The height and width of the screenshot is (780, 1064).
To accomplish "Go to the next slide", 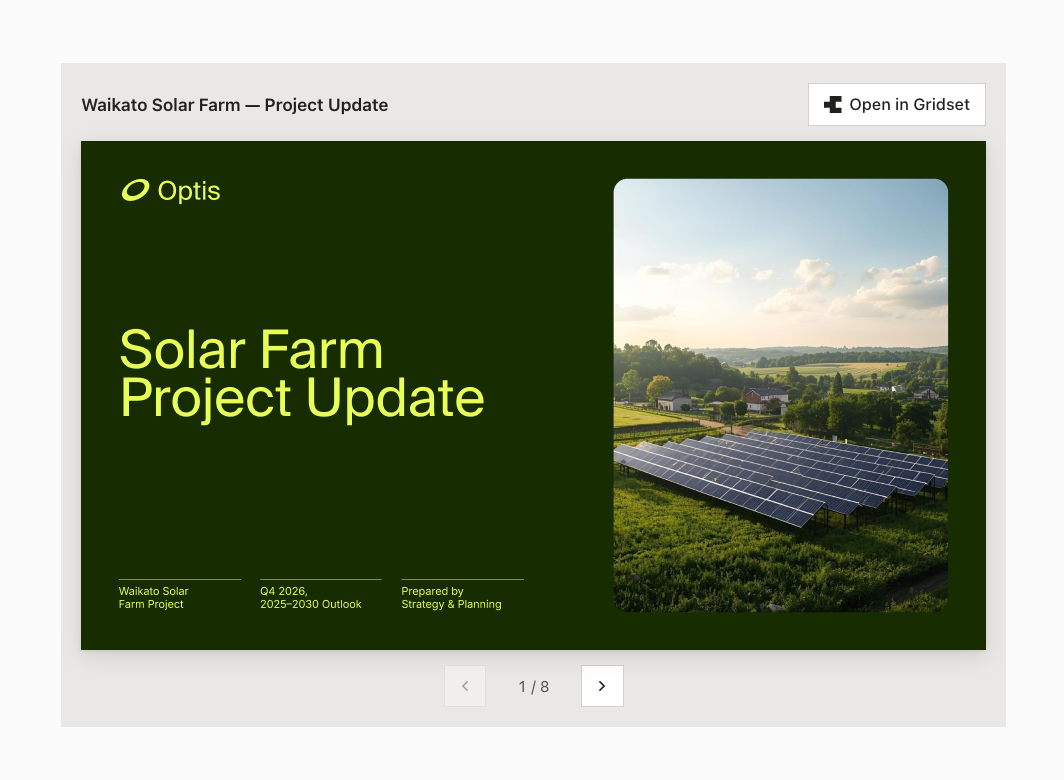I will pos(602,686).
